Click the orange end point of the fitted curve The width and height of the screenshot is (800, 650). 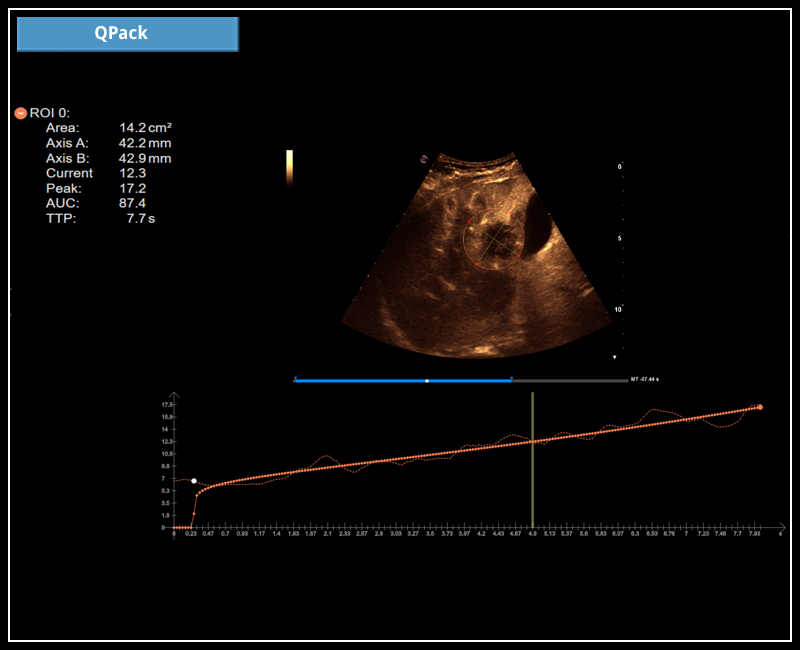coord(760,407)
